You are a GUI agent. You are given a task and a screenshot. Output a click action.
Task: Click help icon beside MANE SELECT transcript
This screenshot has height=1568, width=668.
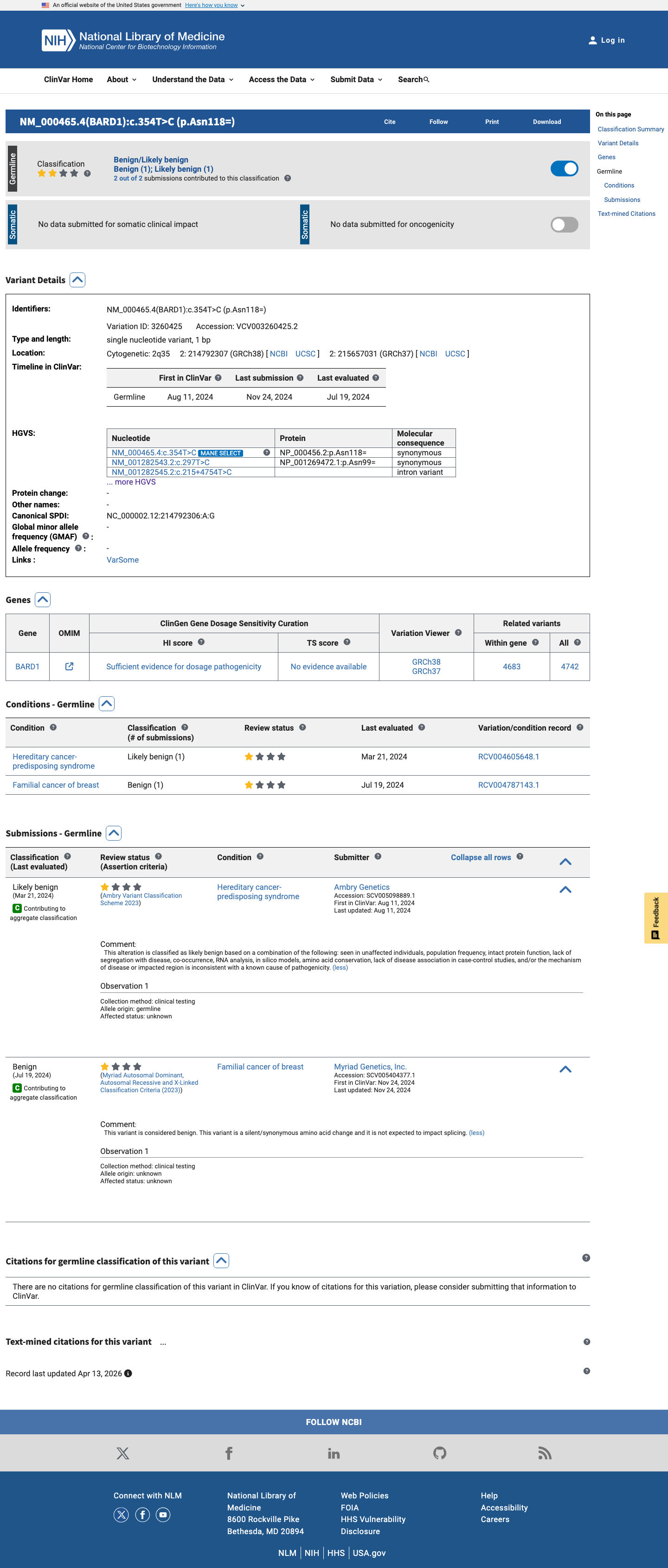(266, 453)
